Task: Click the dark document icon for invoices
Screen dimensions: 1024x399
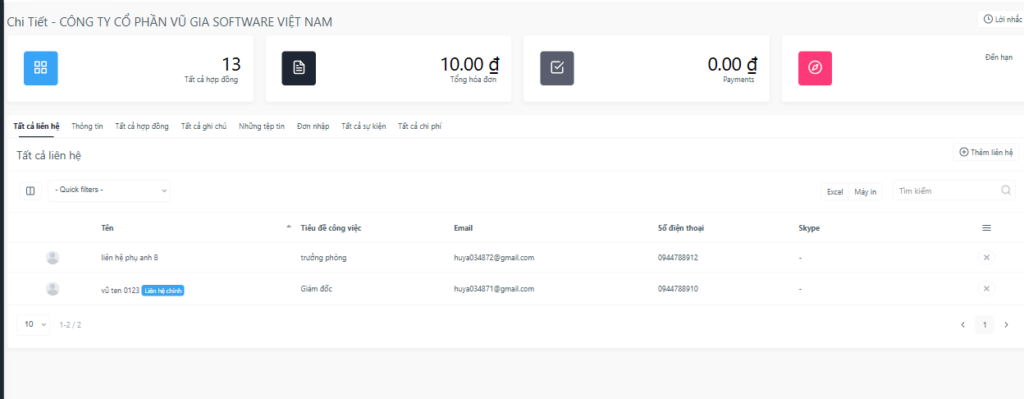Action: (x=298, y=68)
